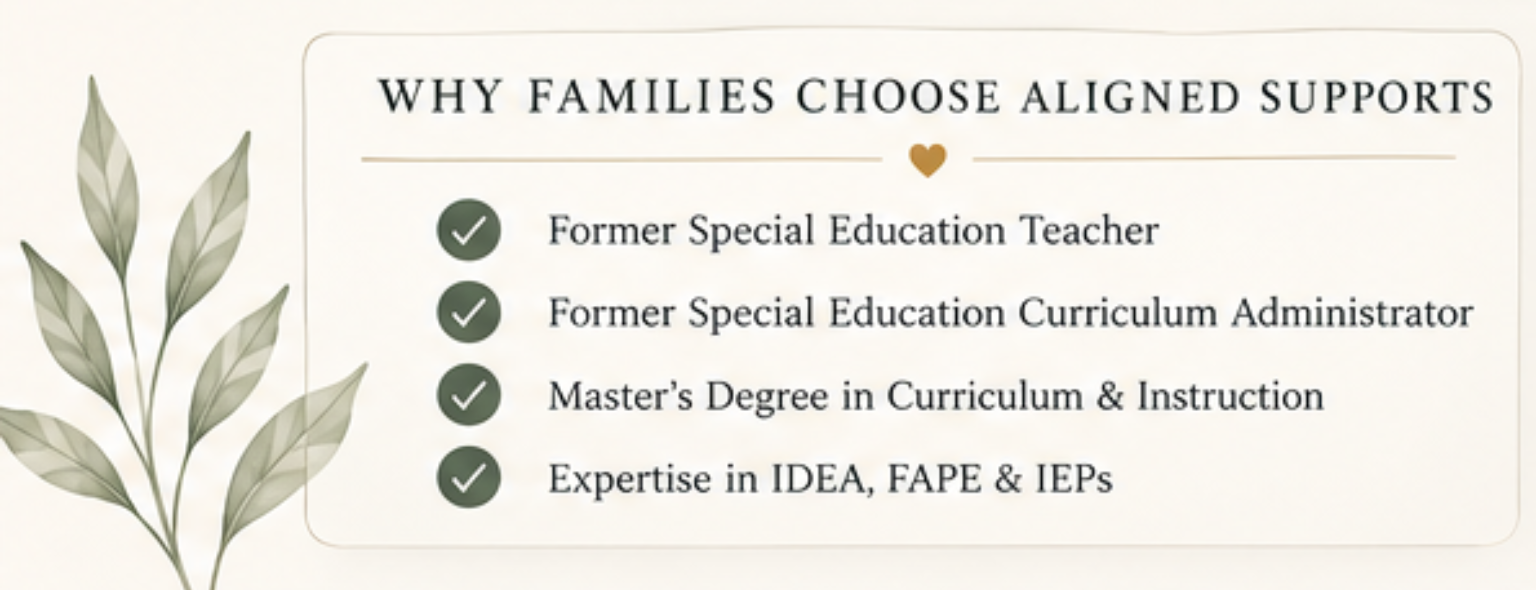Click the word FAMILIES in the heading
Image resolution: width=1536 pixels, height=590 pixels.
click(652, 97)
